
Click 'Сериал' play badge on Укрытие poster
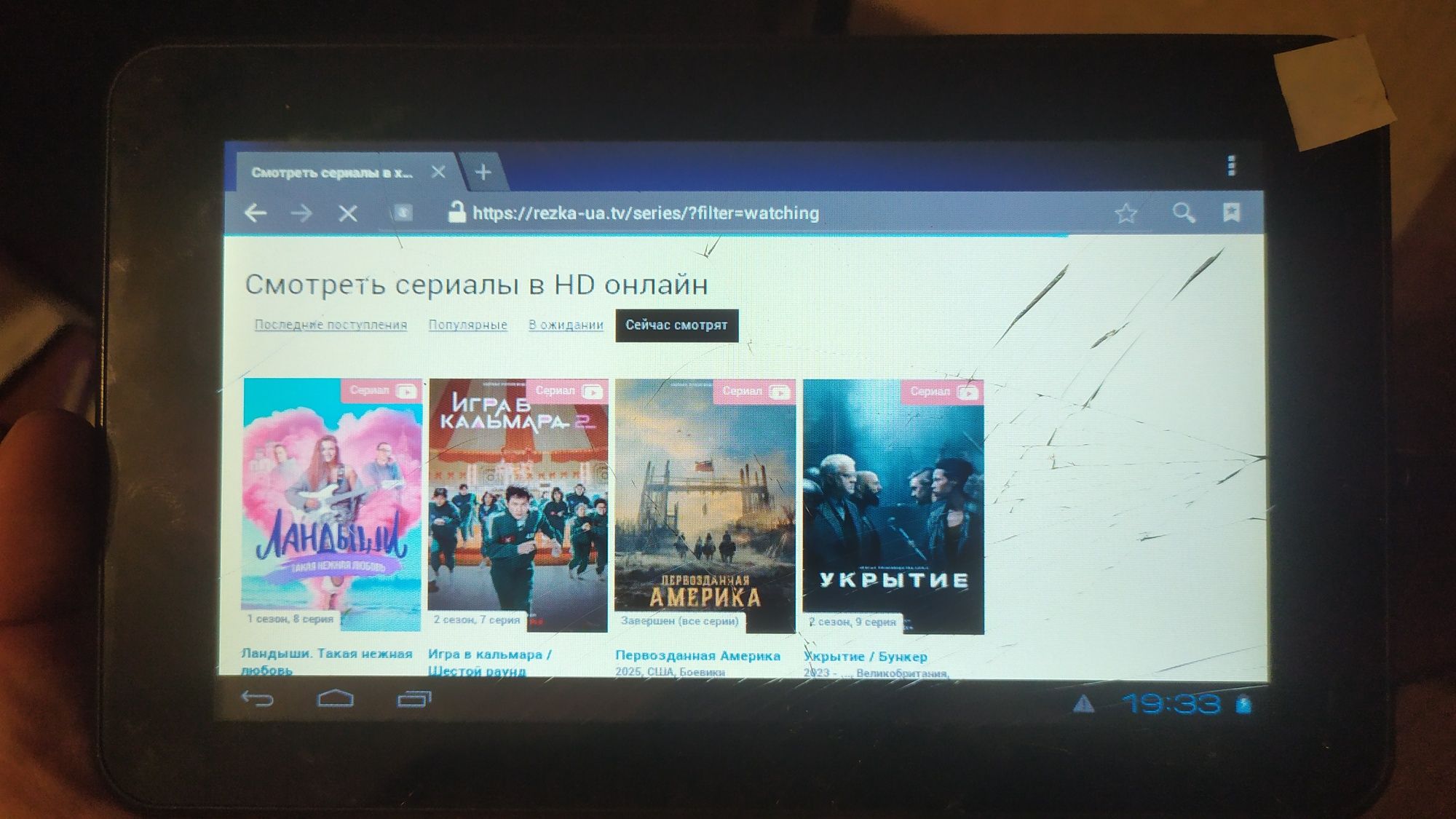[x=943, y=392]
